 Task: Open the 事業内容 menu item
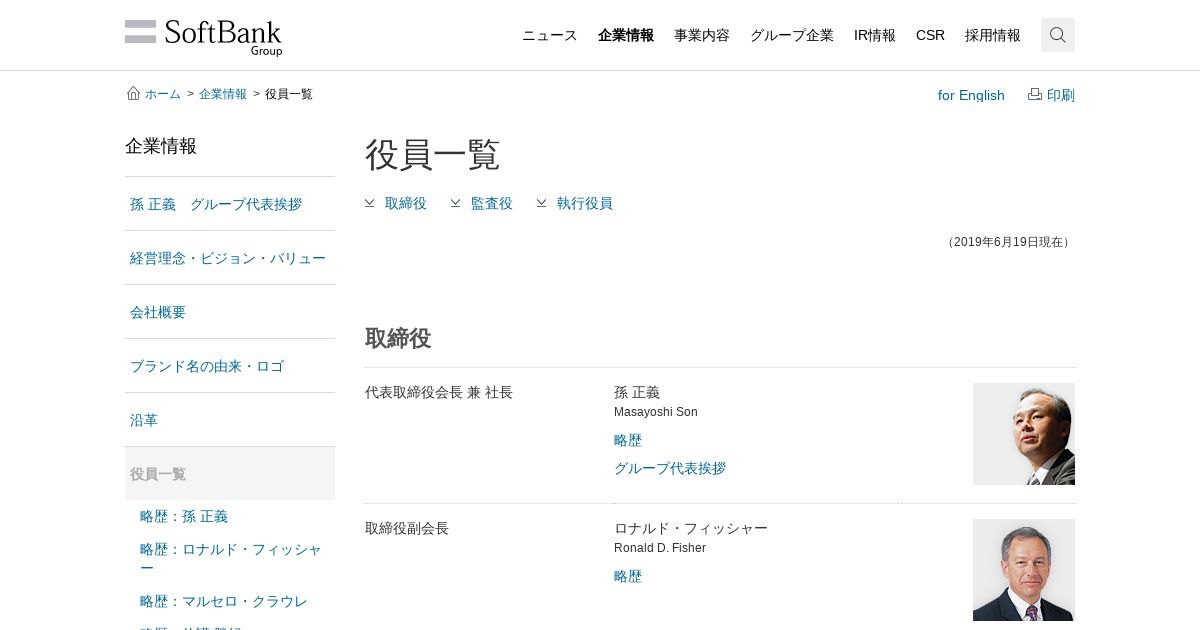[x=701, y=35]
